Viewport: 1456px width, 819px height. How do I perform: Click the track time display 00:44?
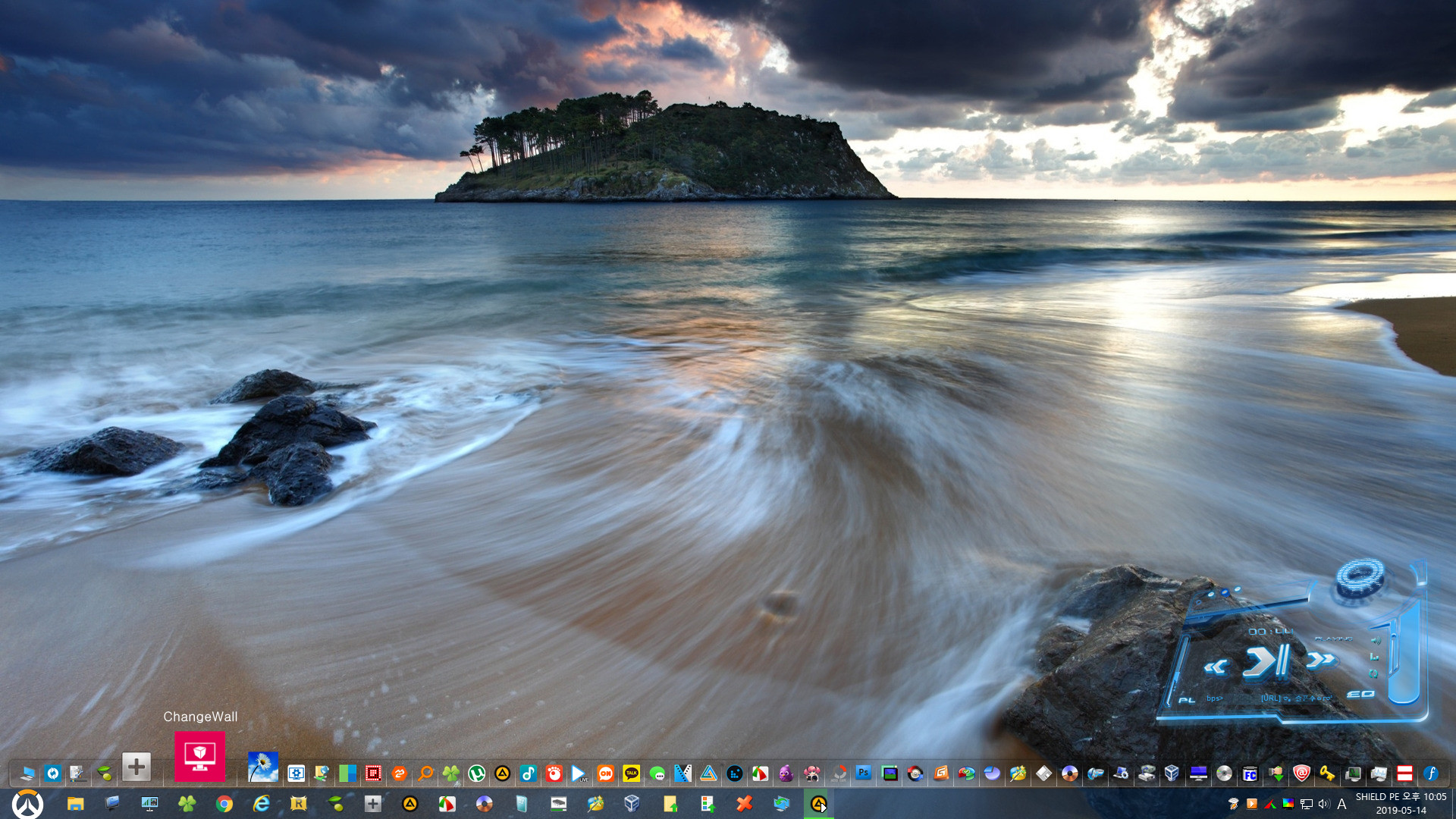[1270, 631]
